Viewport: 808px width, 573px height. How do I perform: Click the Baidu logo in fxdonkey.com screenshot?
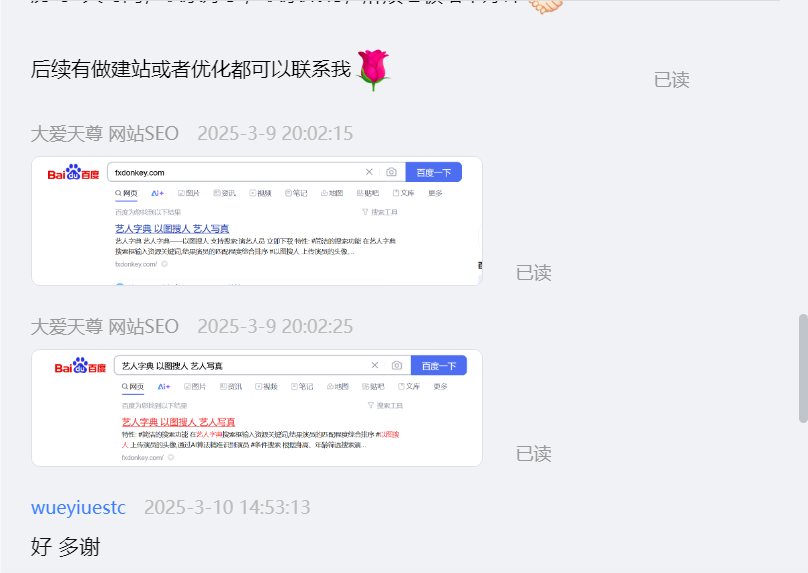coord(74,173)
